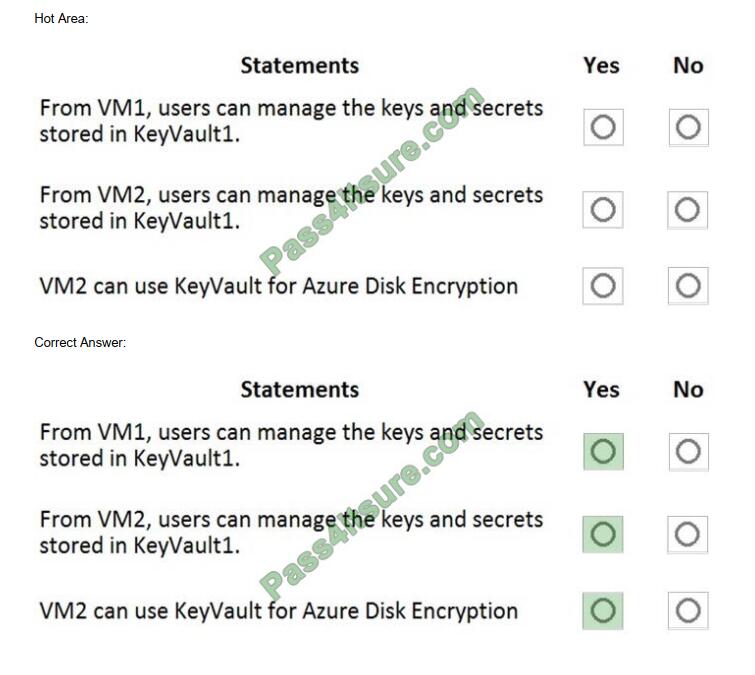The width and height of the screenshot is (755, 675).
Task: Click No for VM2 manage keys in Correct Answer
Action: pos(687,534)
